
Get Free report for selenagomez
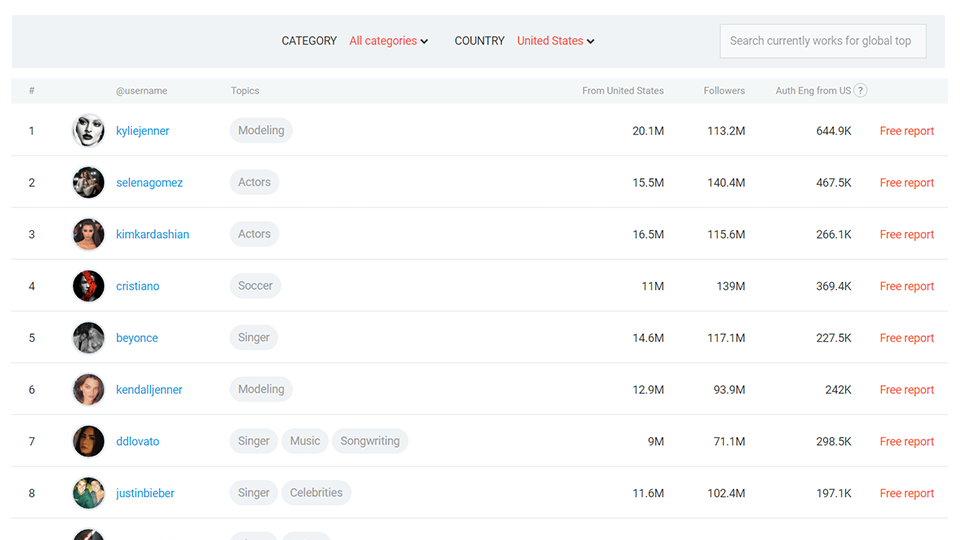(x=907, y=182)
